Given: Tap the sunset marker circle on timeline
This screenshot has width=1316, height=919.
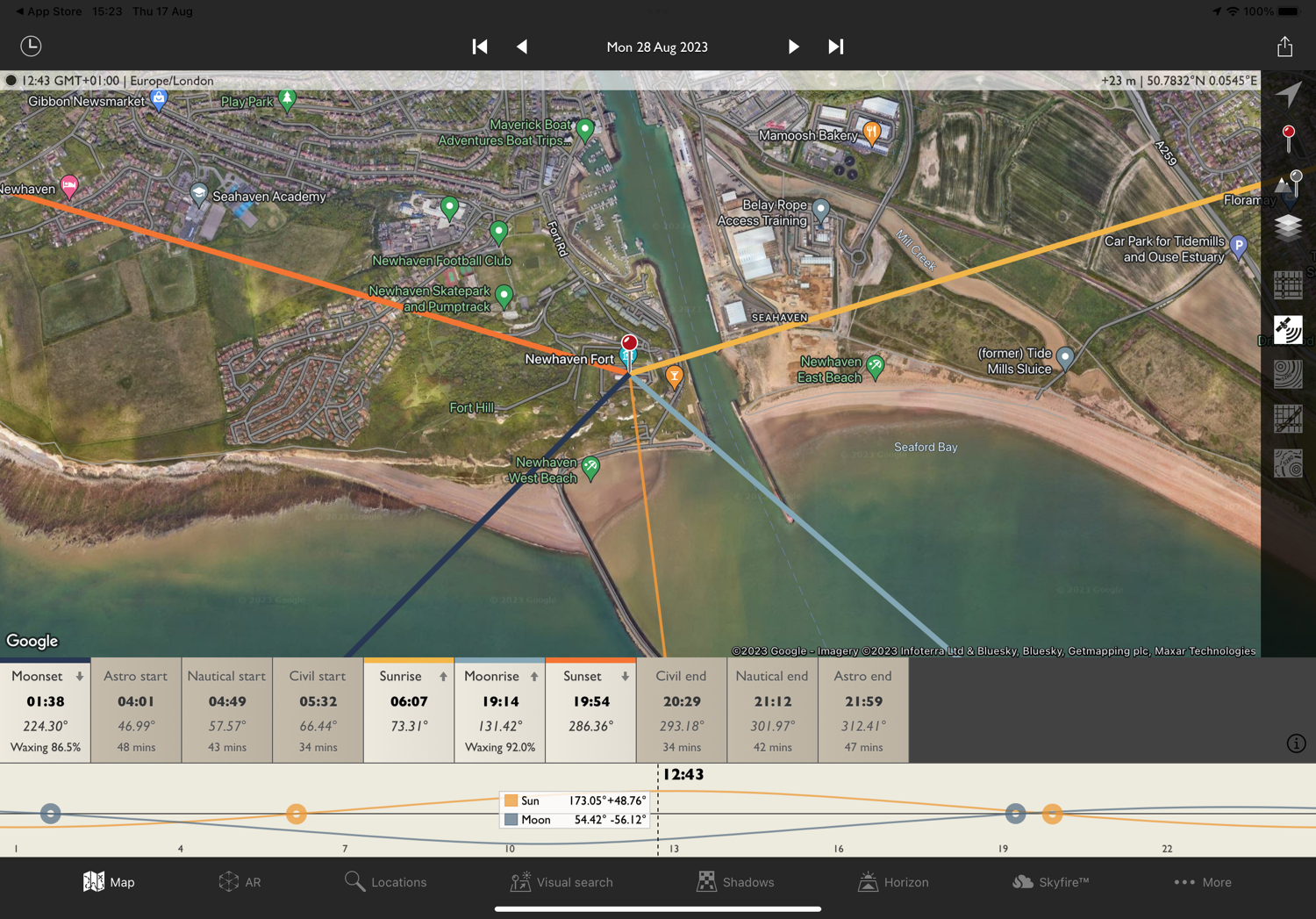Looking at the screenshot, I should 1052,814.
